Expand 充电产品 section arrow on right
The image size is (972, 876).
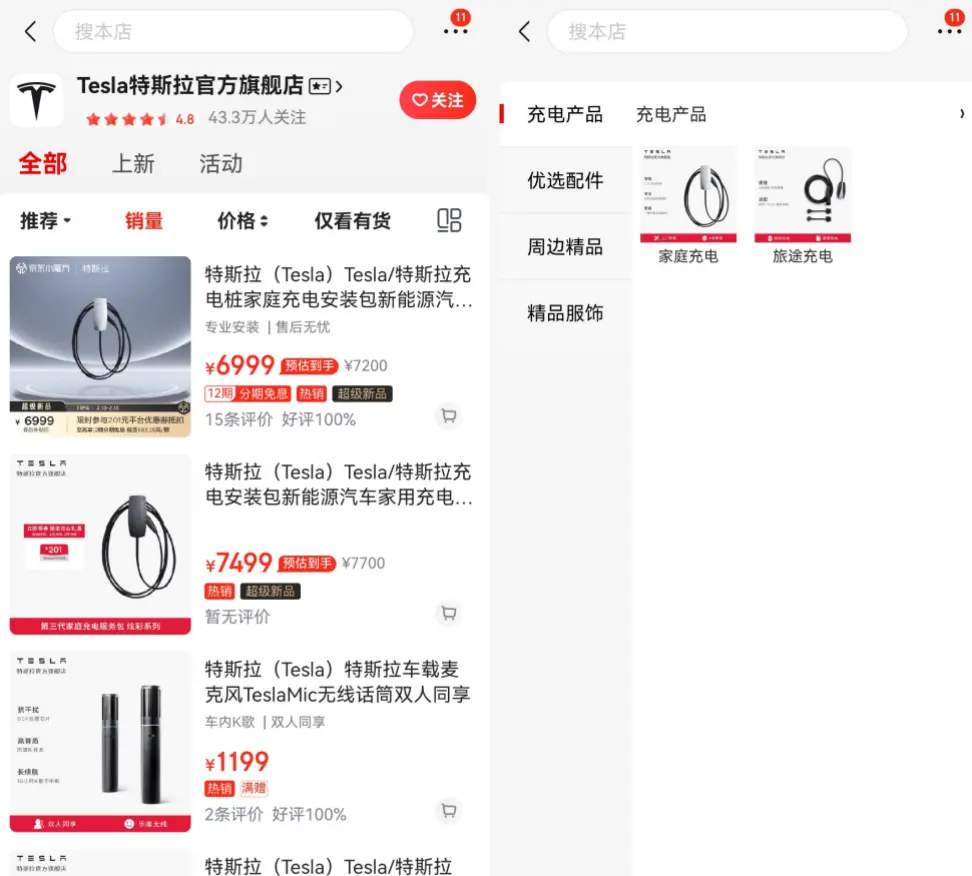[961, 114]
